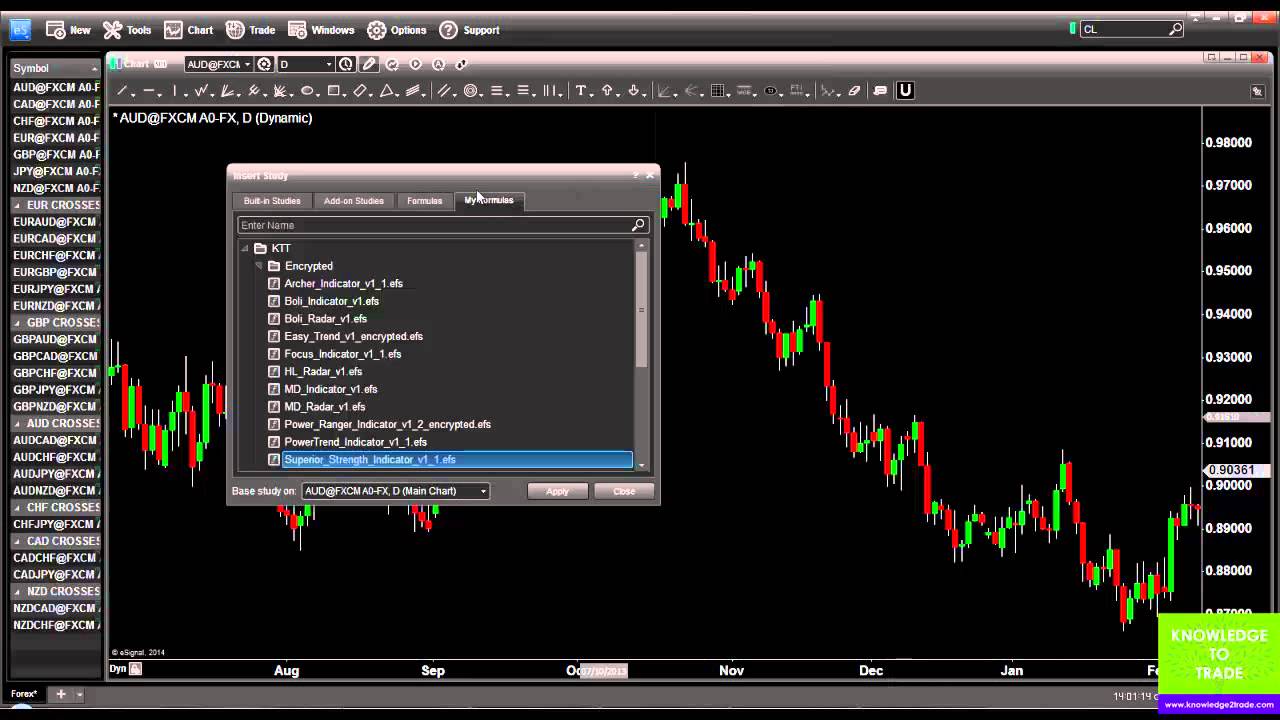
Task: Select the triangle drawing tool
Action: (388, 91)
